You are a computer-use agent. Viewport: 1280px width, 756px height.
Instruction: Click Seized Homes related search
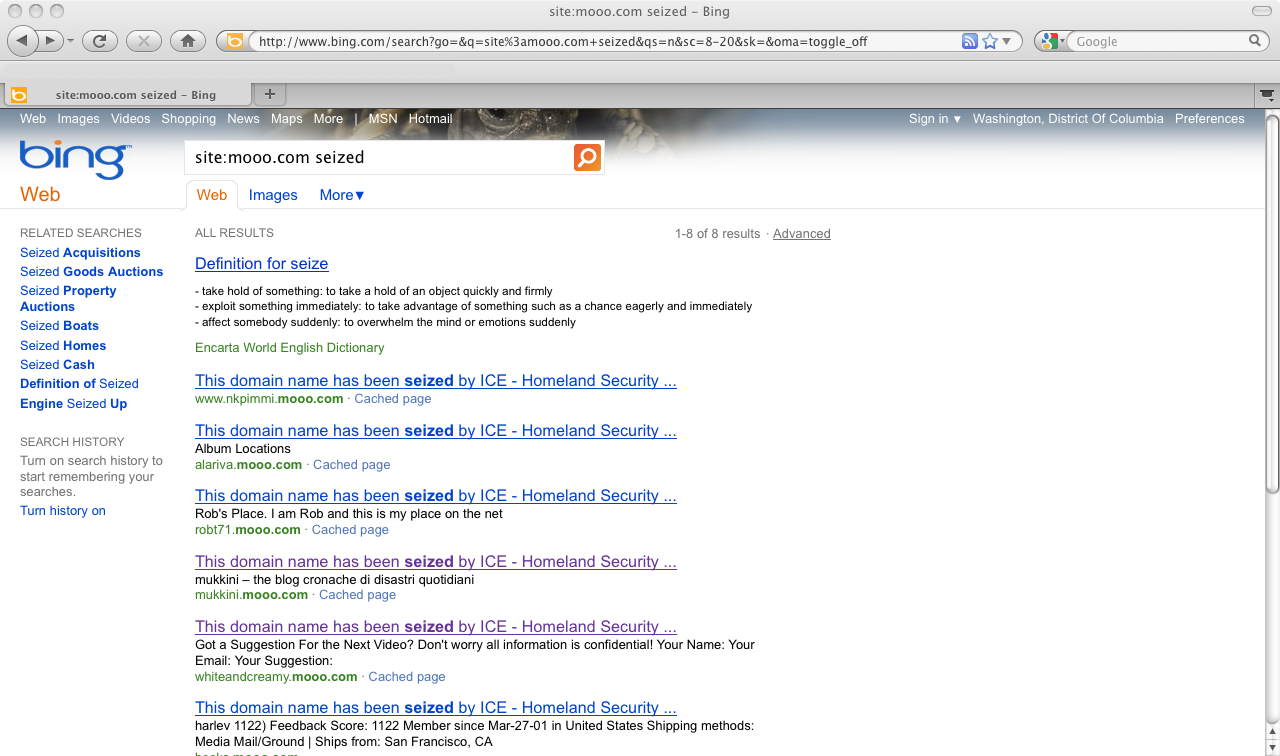63,346
